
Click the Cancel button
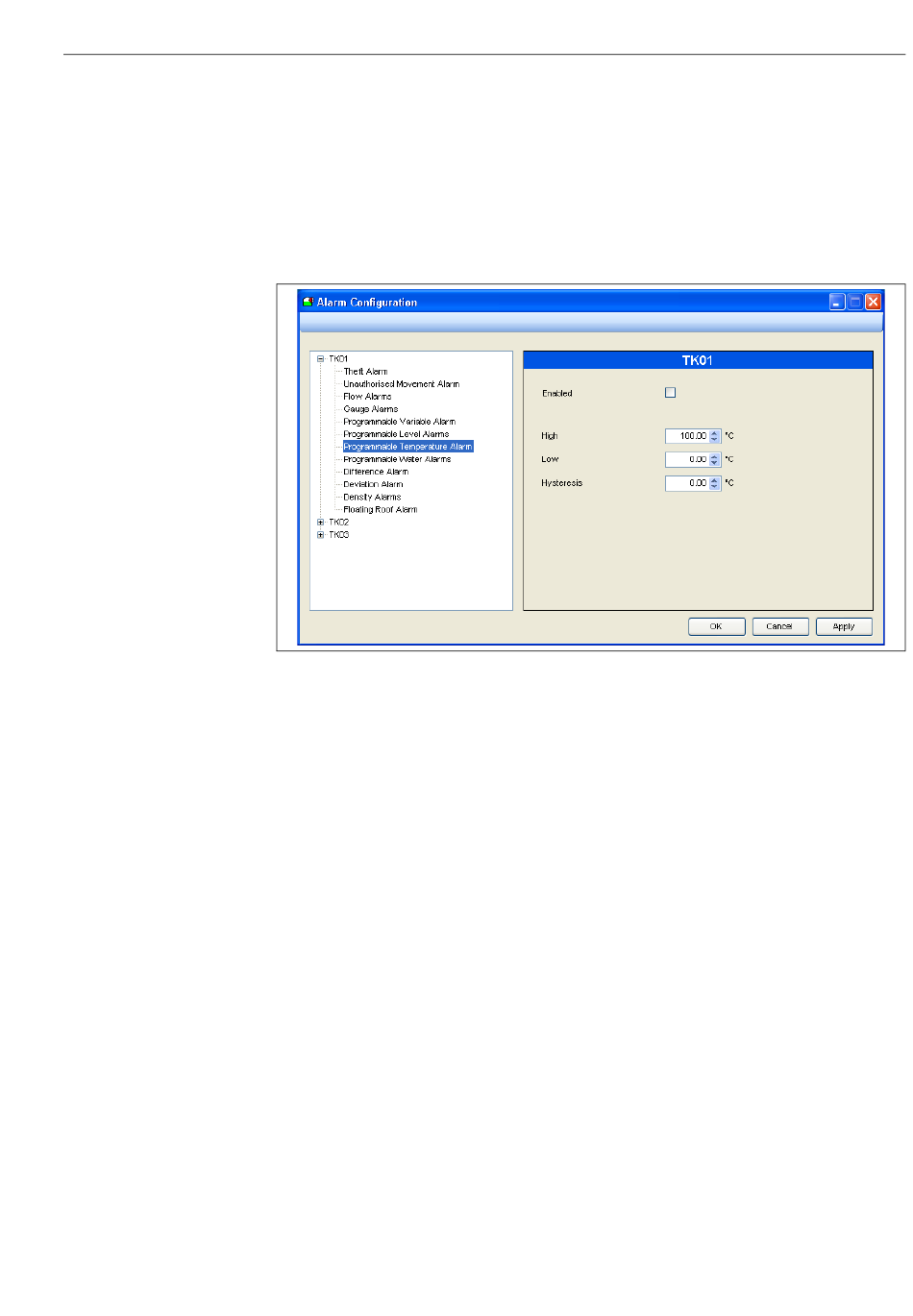tap(780, 626)
